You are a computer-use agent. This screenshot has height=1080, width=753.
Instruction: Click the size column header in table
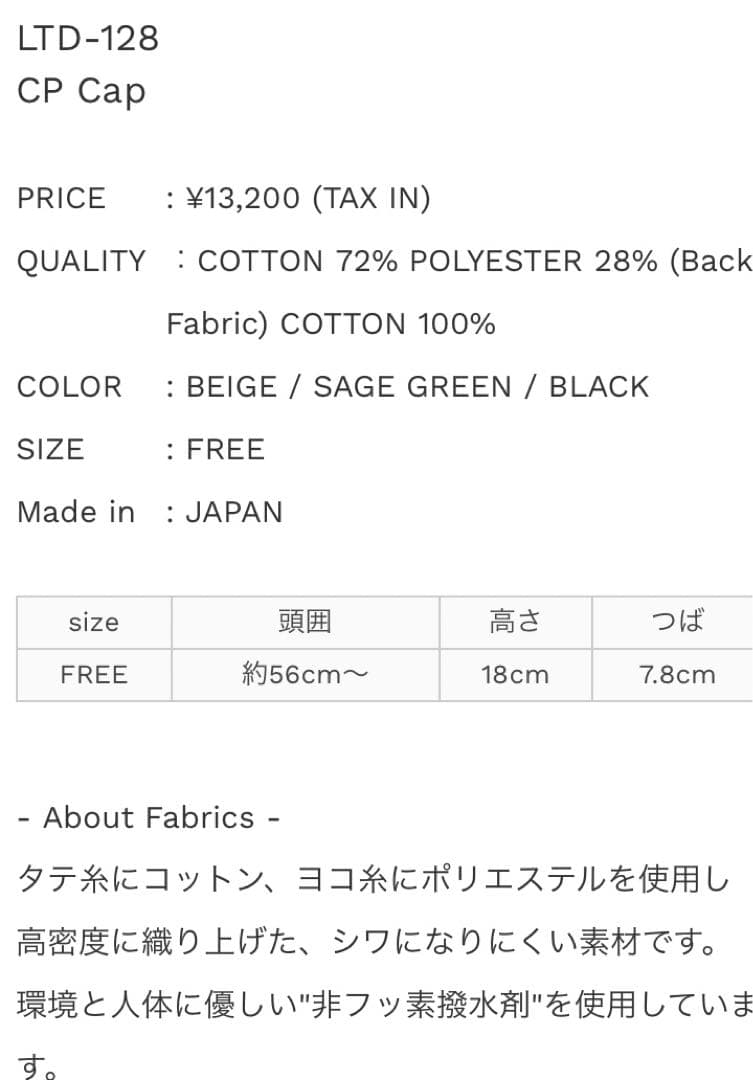94,622
